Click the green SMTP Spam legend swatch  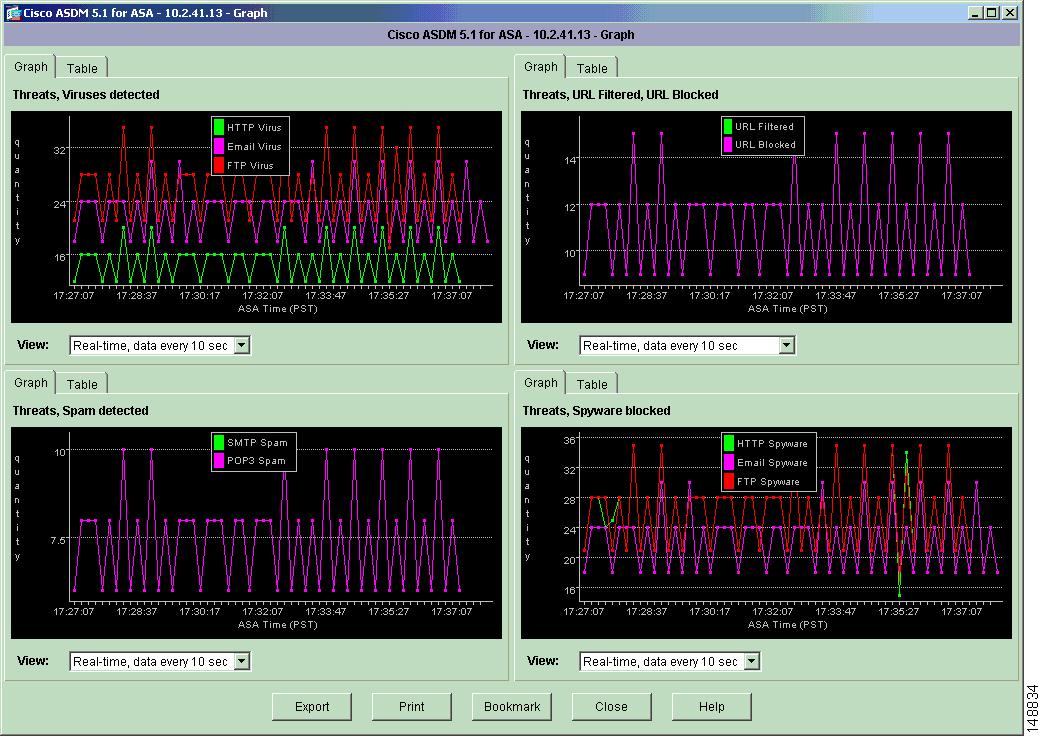tap(219, 442)
